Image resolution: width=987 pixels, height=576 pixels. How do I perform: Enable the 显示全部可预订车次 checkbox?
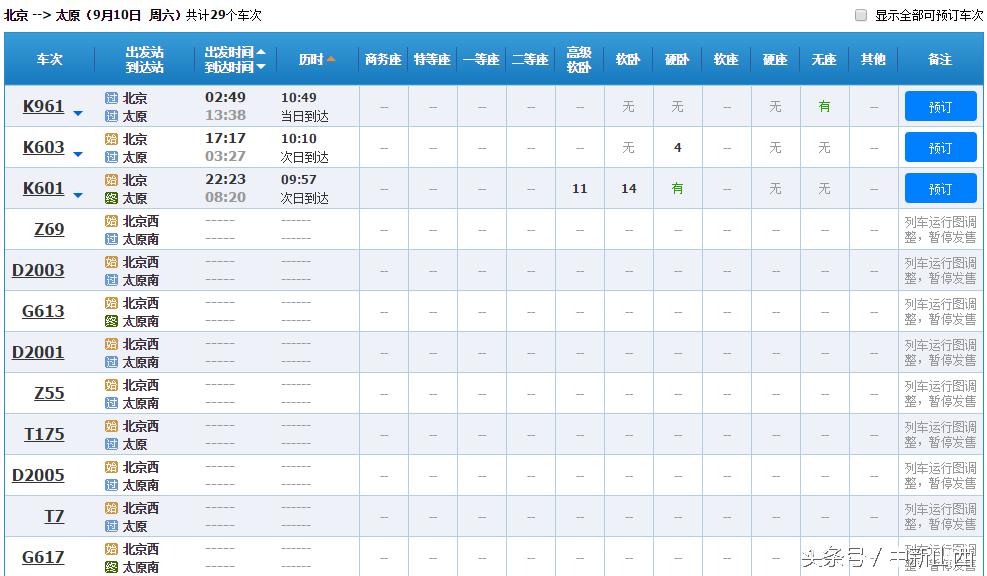pyautogui.click(x=860, y=14)
